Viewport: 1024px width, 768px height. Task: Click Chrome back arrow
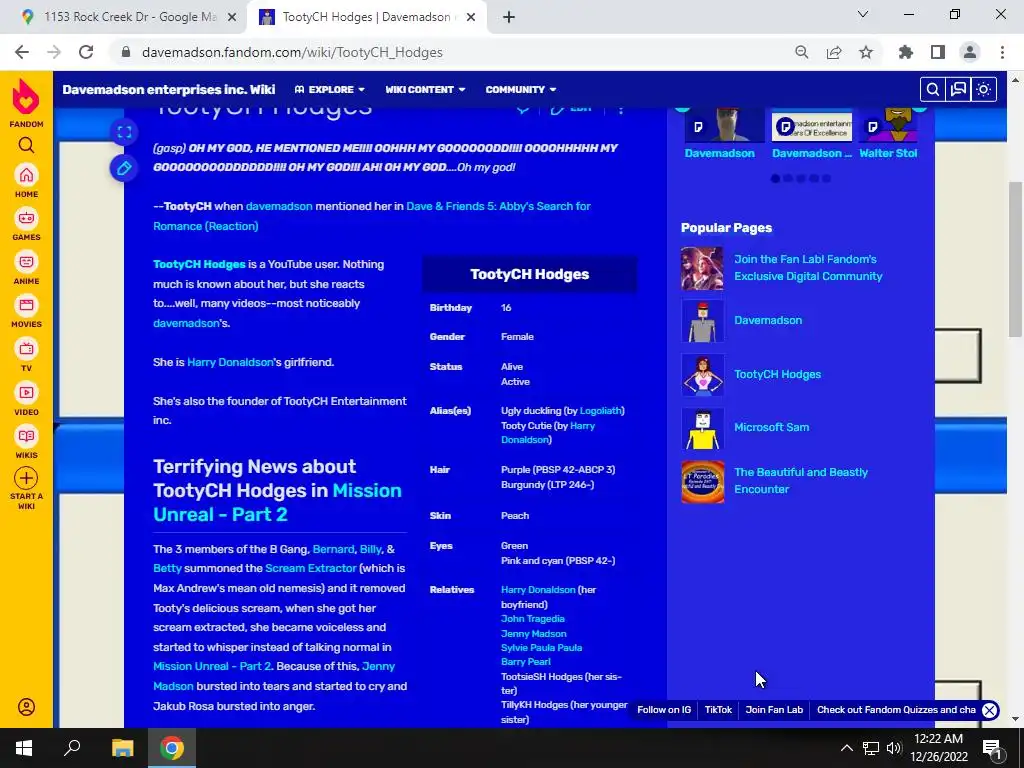point(22,52)
